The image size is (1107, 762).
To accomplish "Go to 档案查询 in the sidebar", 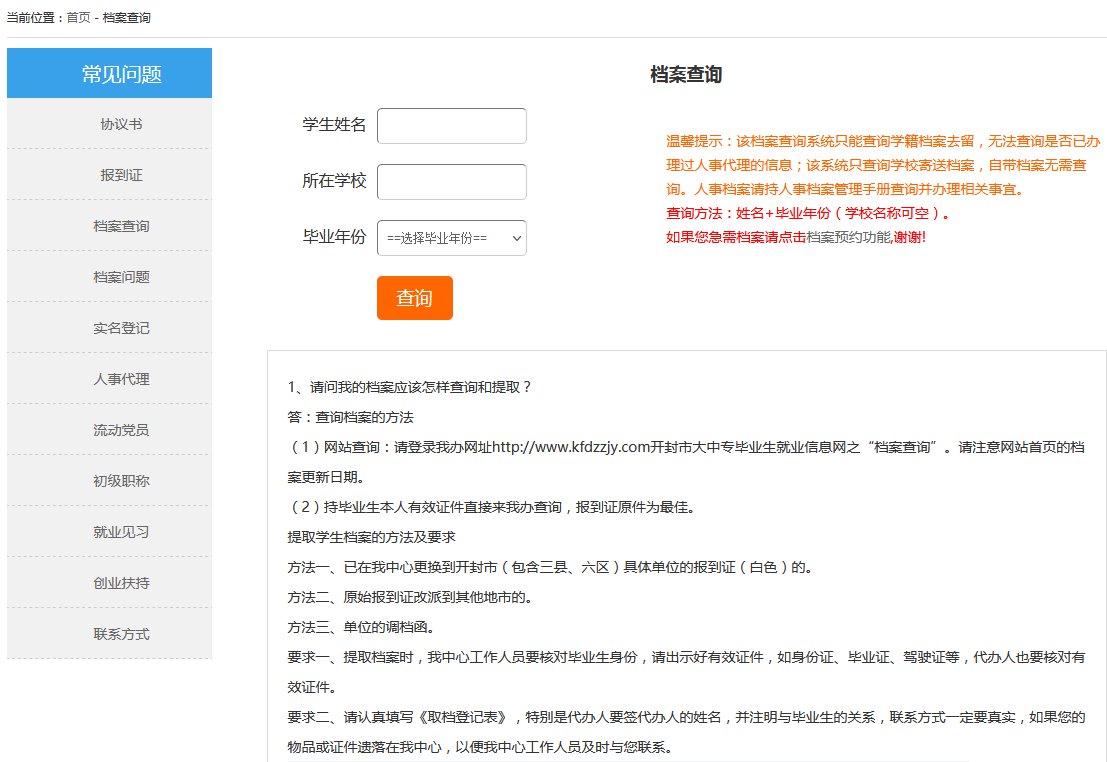I will click(121, 226).
